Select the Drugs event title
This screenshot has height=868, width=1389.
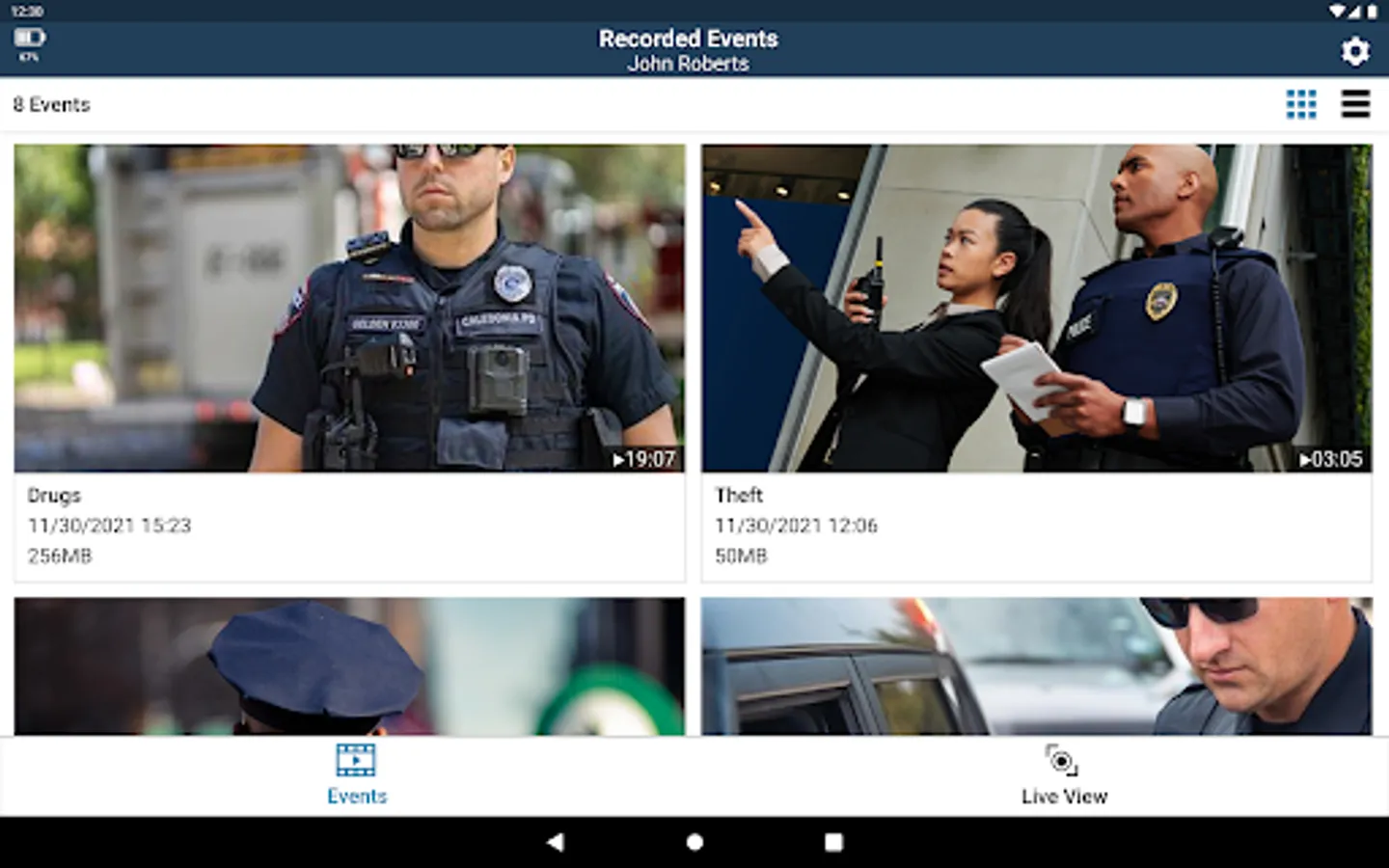[54, 495]
